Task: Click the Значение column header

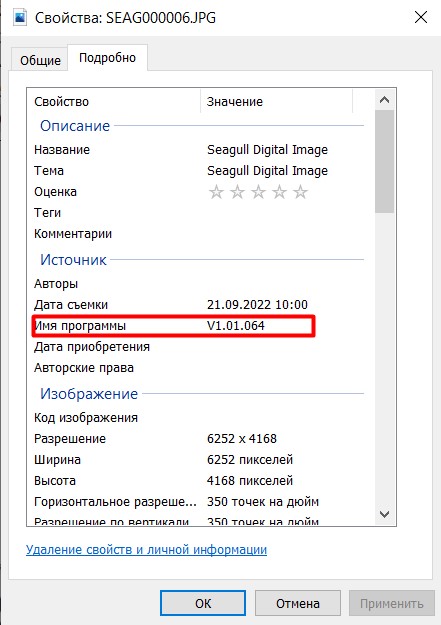Action: (276, 102)
